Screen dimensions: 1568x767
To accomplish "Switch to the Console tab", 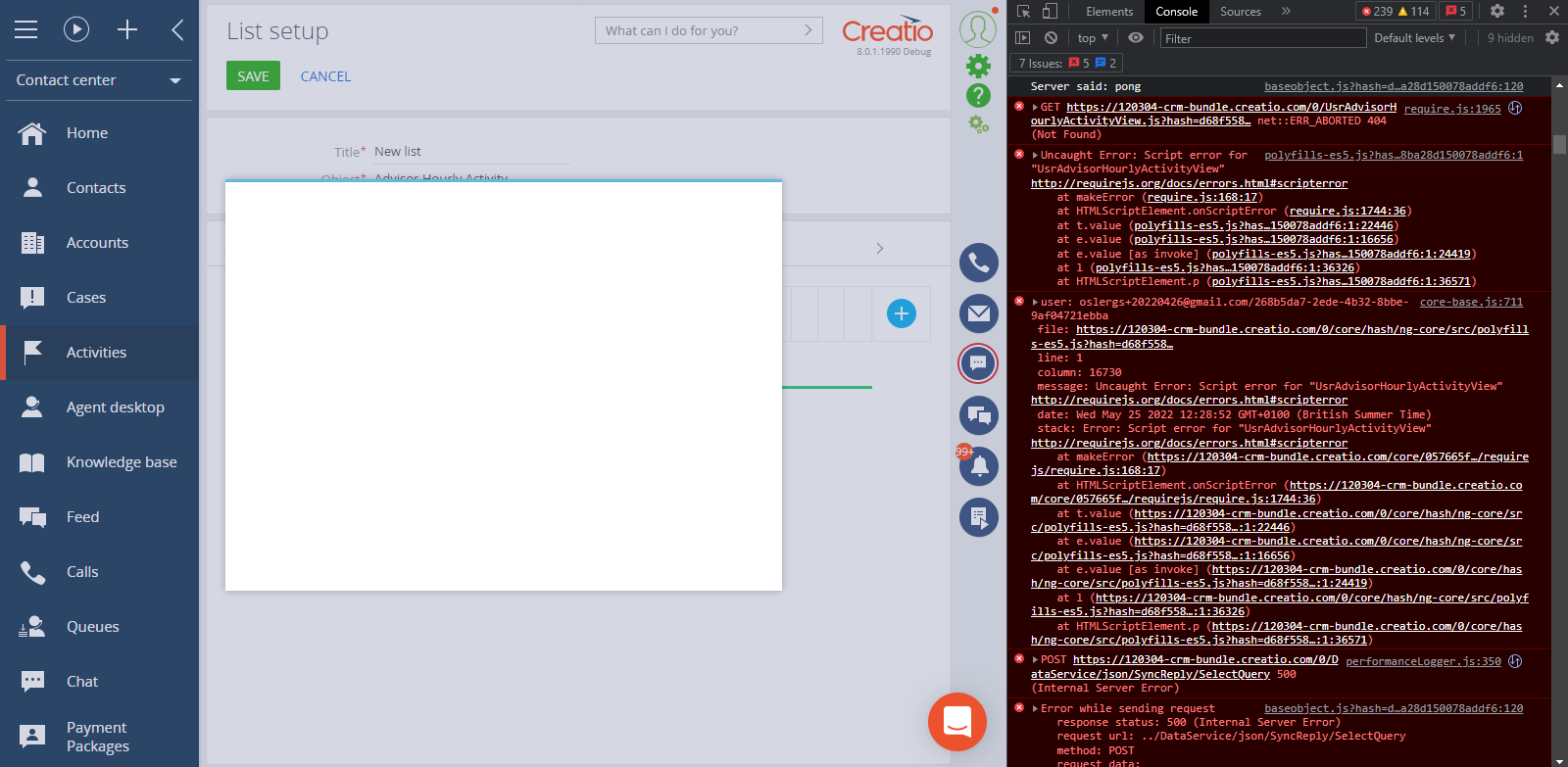I will point(1176,12).
